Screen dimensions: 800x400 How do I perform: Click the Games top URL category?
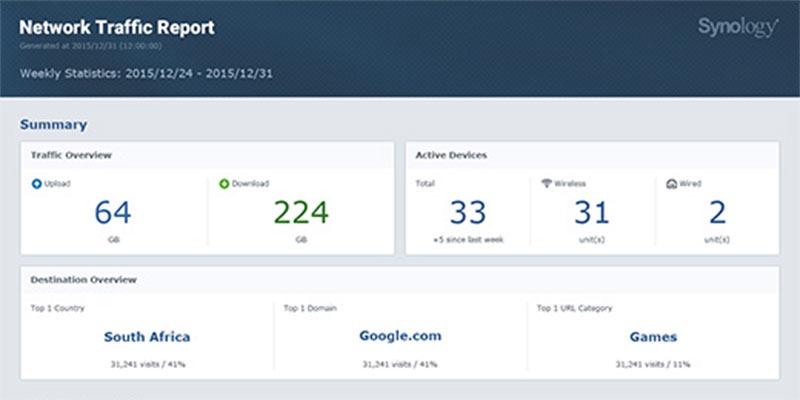tap(653, 337)
